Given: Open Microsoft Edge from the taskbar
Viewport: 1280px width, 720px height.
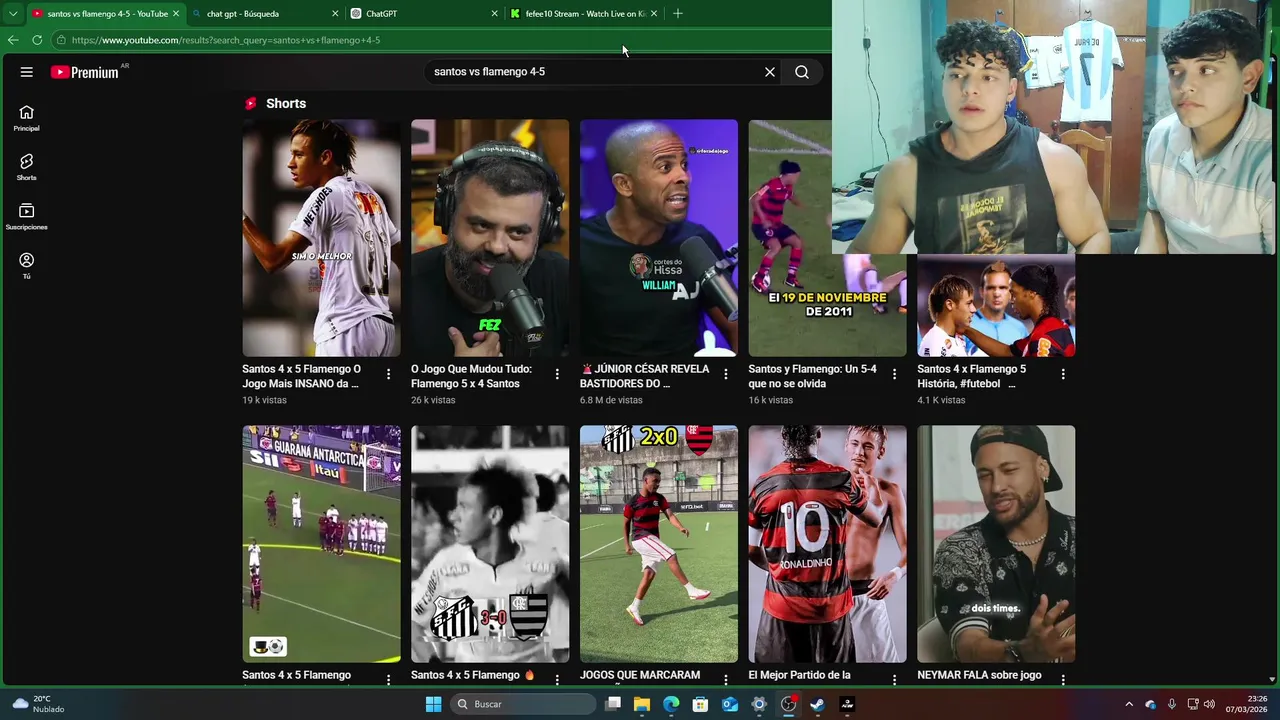Looking at the screenshot, I should [x=671, y=704].
